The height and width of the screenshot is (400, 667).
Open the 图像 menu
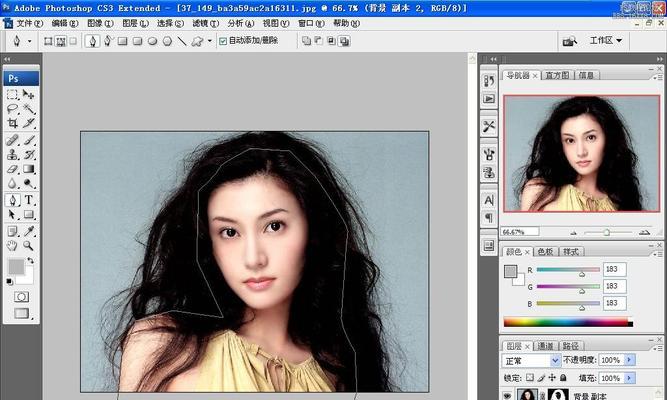(100, 23)
